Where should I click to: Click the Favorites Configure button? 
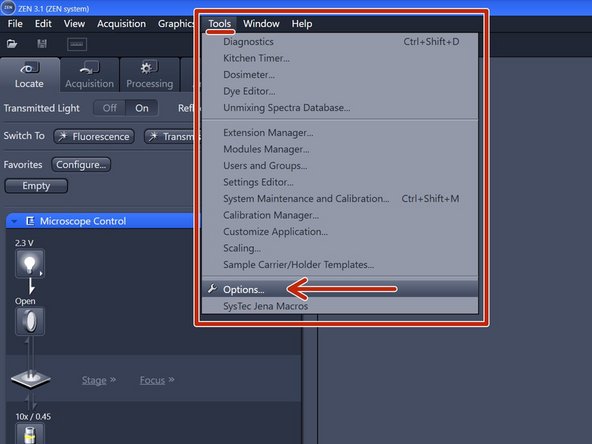tap(81, 165)
